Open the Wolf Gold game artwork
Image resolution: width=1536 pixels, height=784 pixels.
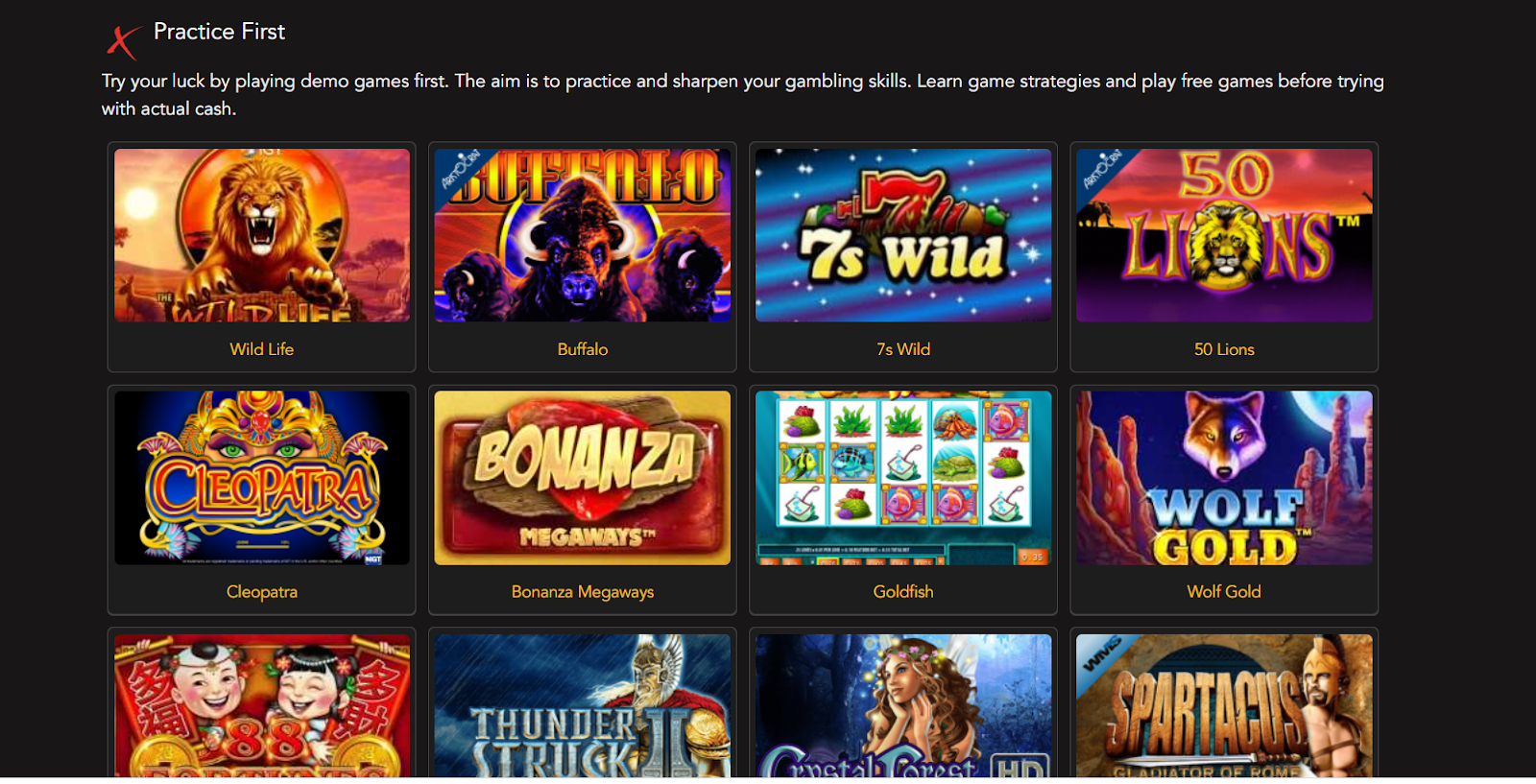coord(1224,478)
